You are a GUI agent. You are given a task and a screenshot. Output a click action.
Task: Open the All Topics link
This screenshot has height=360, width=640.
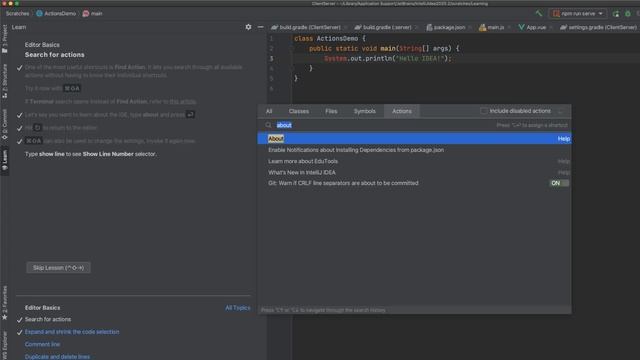point(238,308)
